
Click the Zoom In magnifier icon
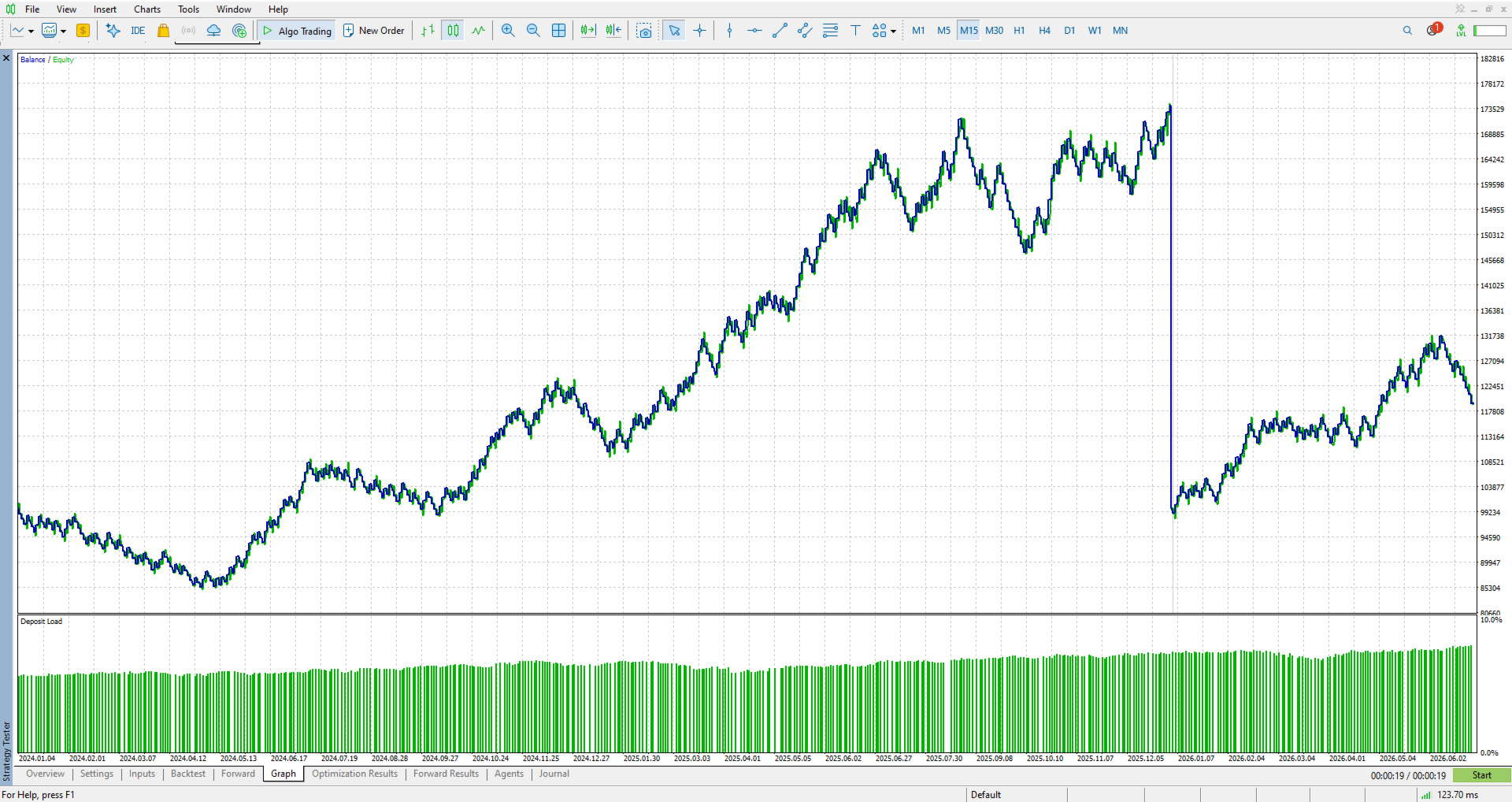coord(508,31)
